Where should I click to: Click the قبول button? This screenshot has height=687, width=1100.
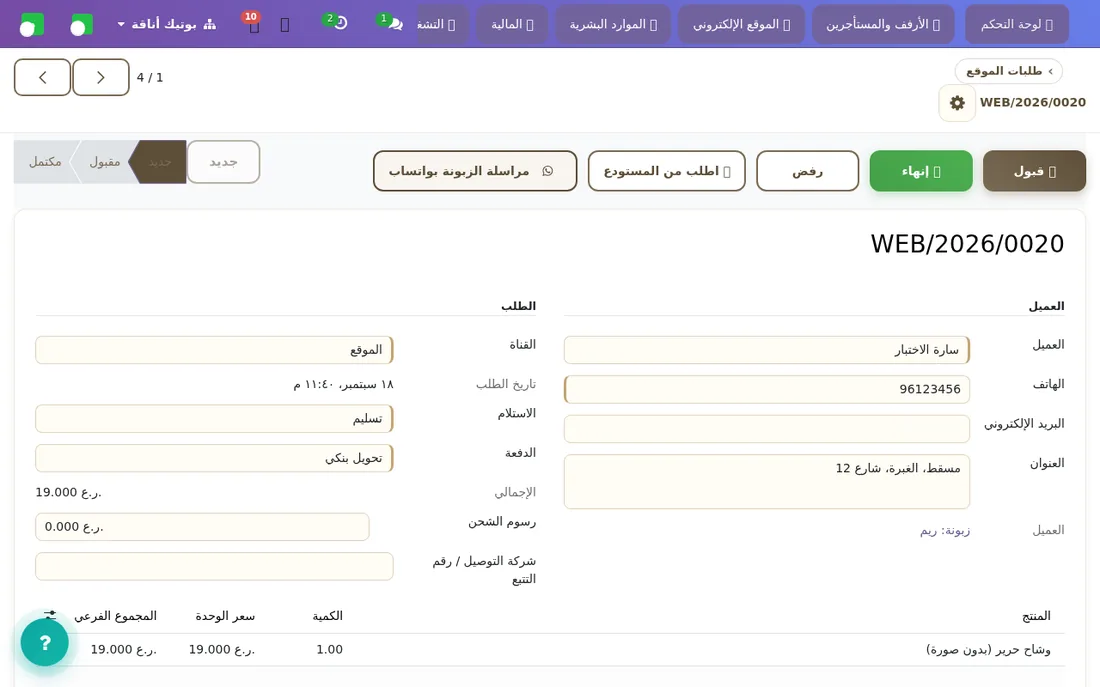pyautogui.click(x=1035, y=171)
